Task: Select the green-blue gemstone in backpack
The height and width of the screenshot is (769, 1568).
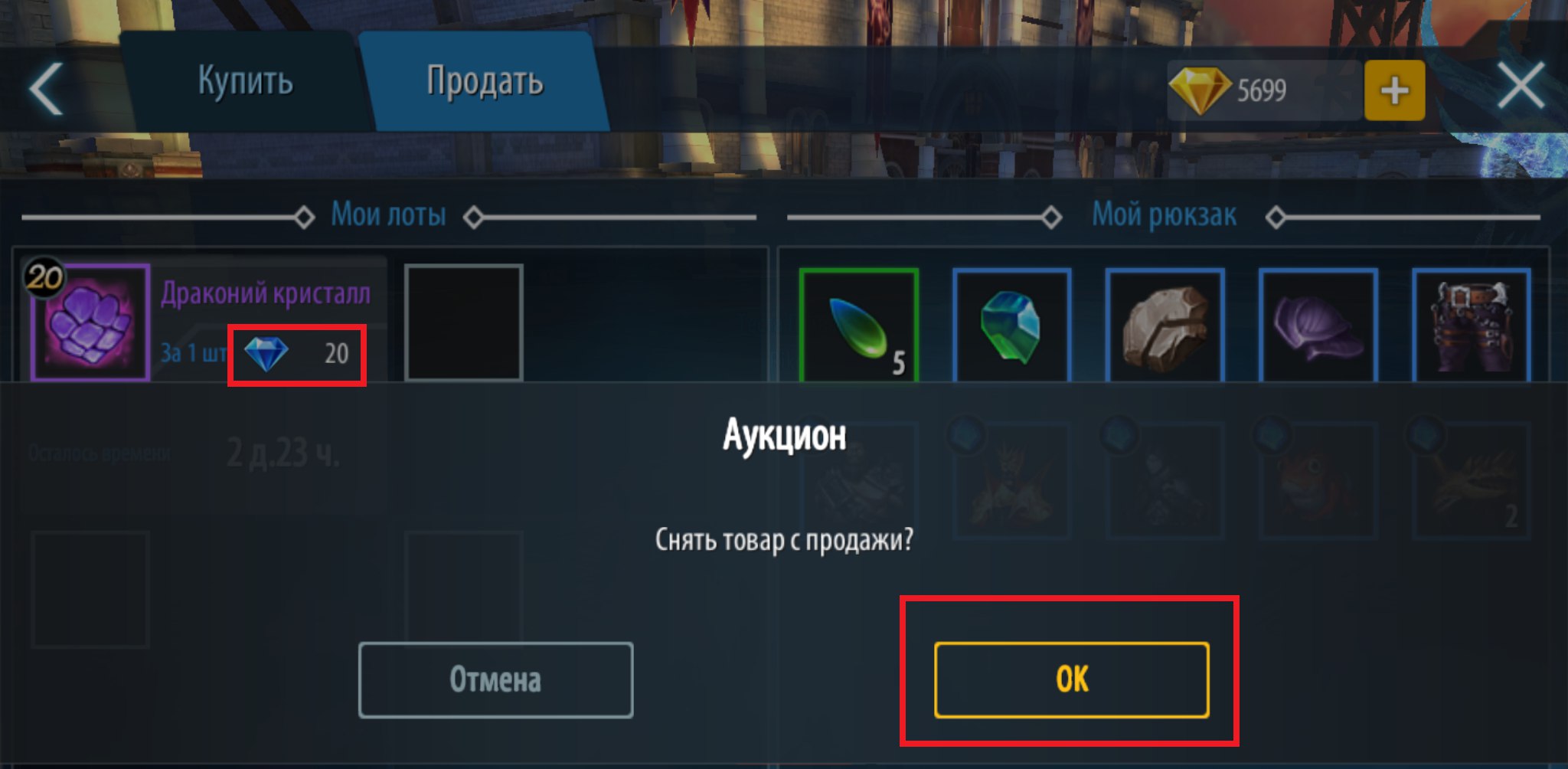Action: coord(1011,325)
